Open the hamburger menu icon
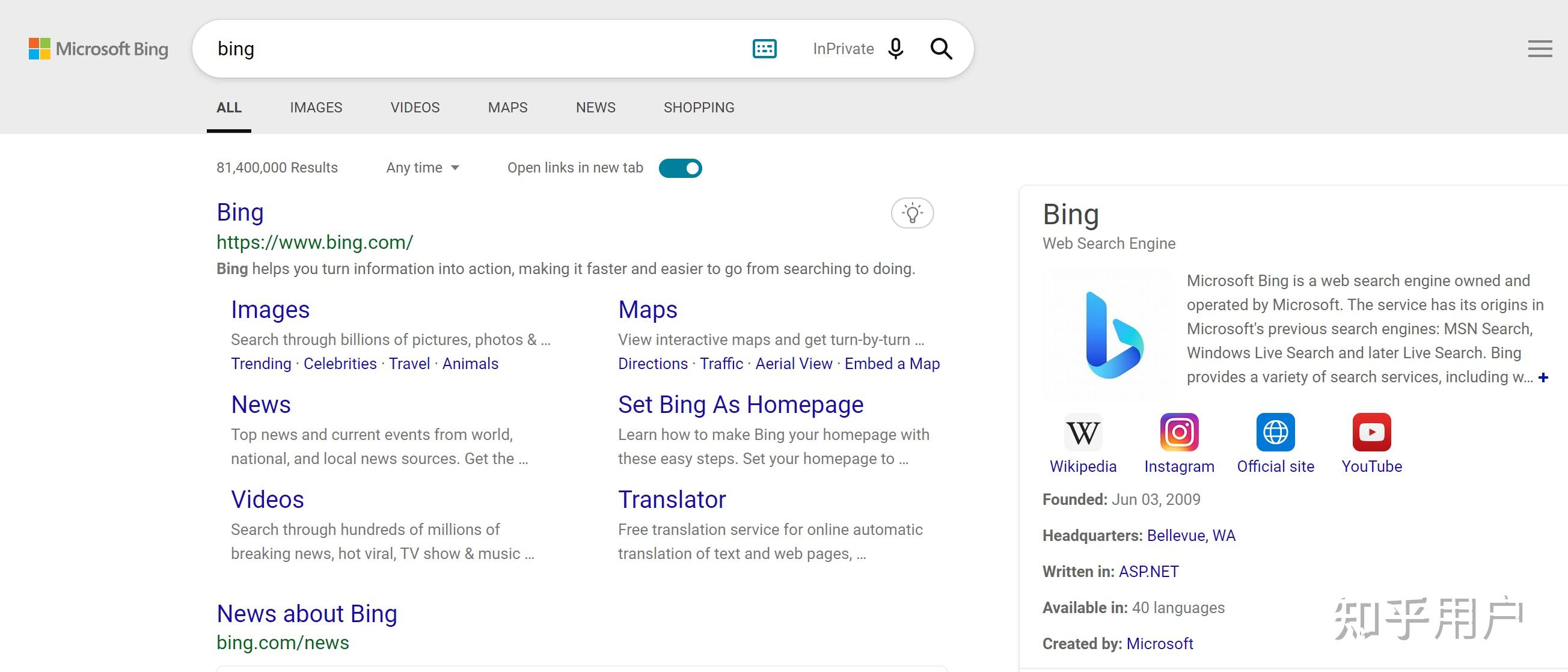 point(1539,49)
